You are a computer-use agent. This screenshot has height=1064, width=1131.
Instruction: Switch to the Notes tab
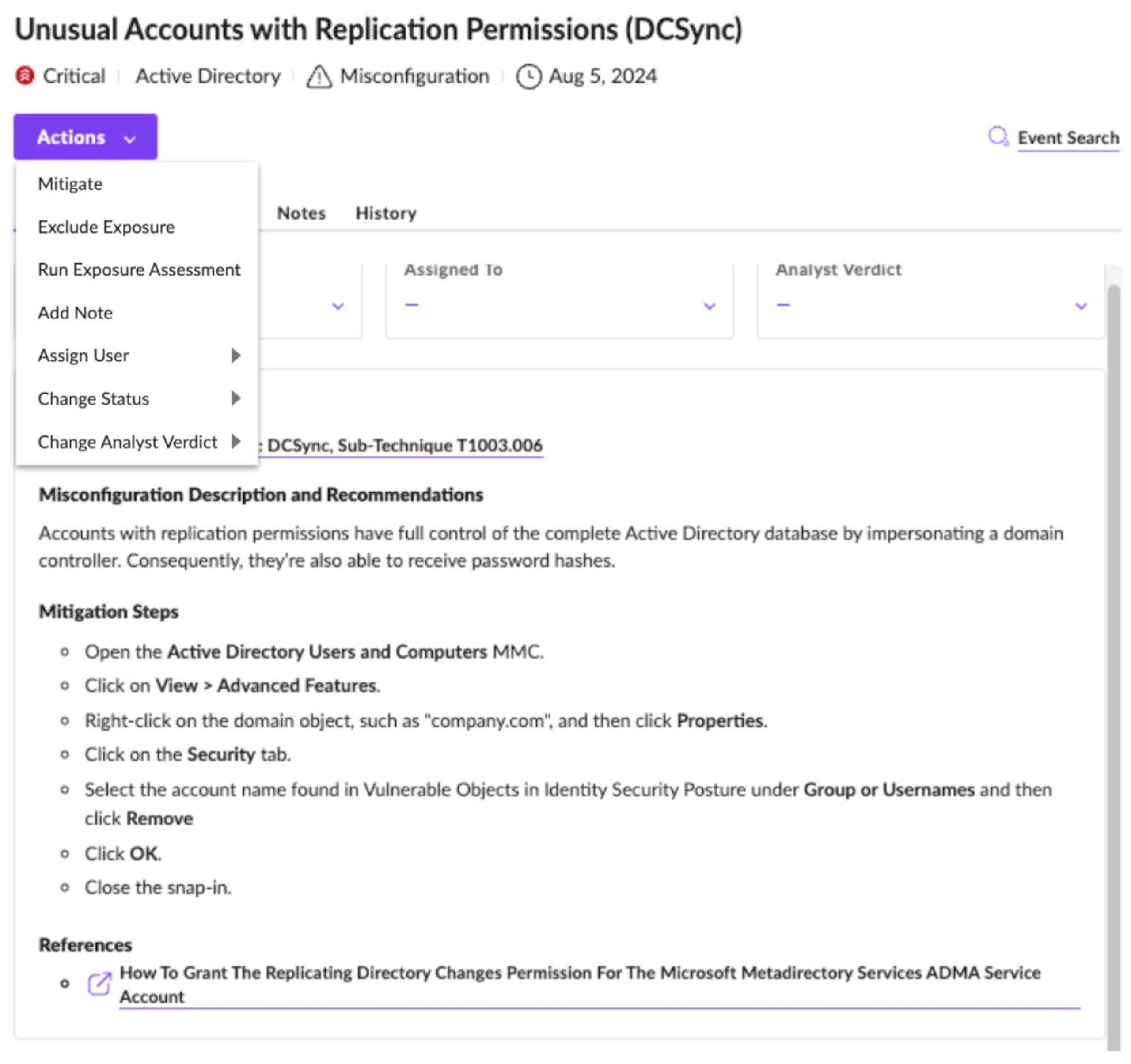click(x=301, y=213)
